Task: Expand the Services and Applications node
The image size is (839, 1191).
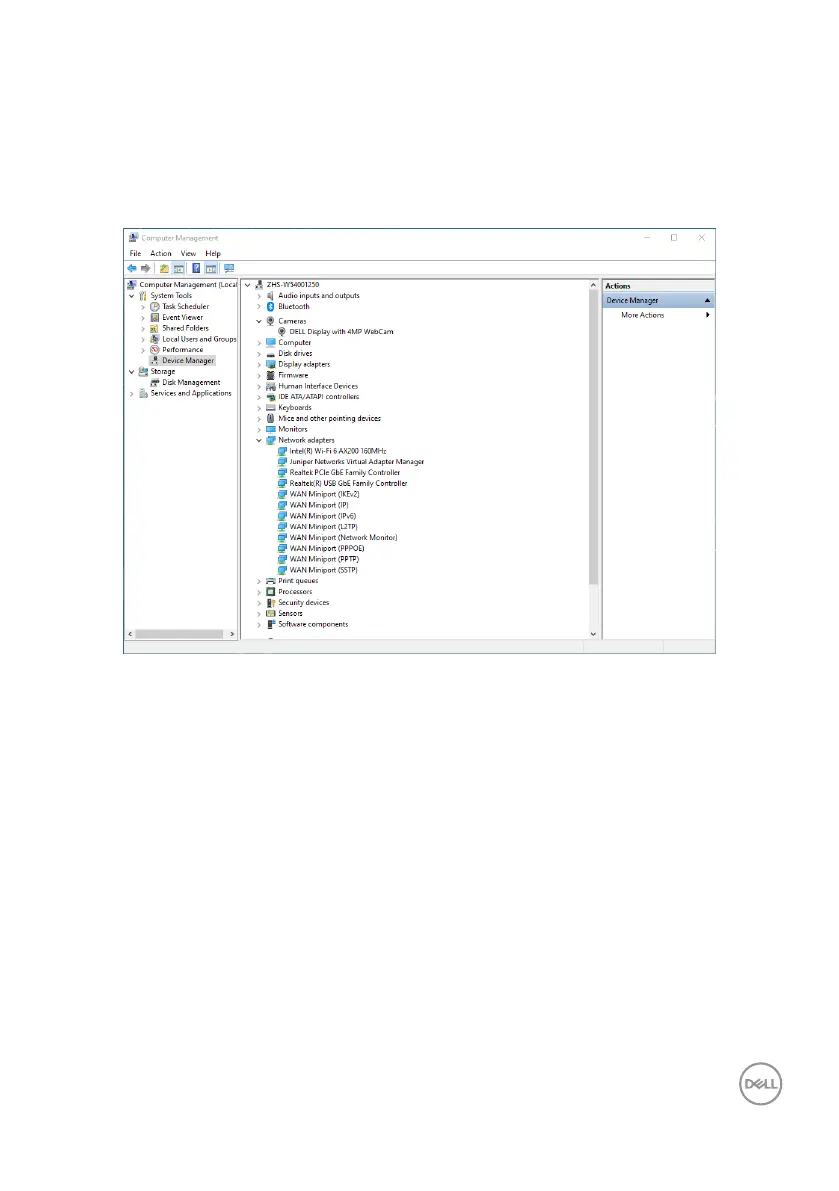Action: [132, 393]
